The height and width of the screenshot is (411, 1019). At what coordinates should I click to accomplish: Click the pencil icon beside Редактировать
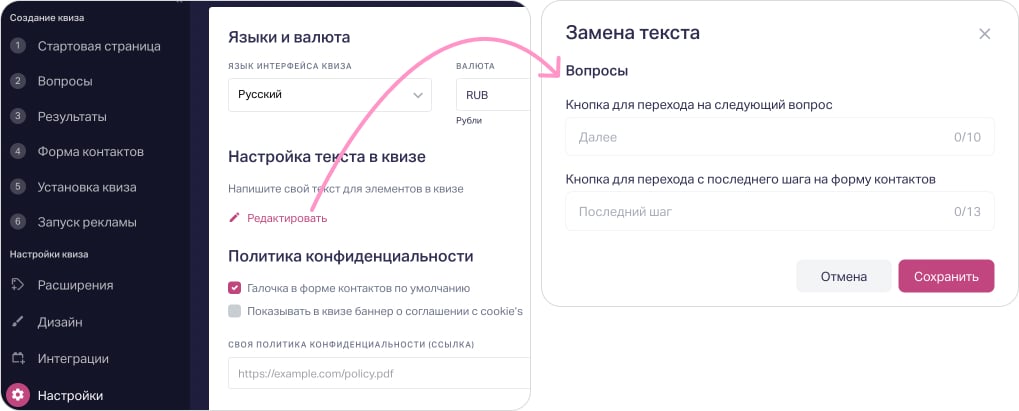235,218
